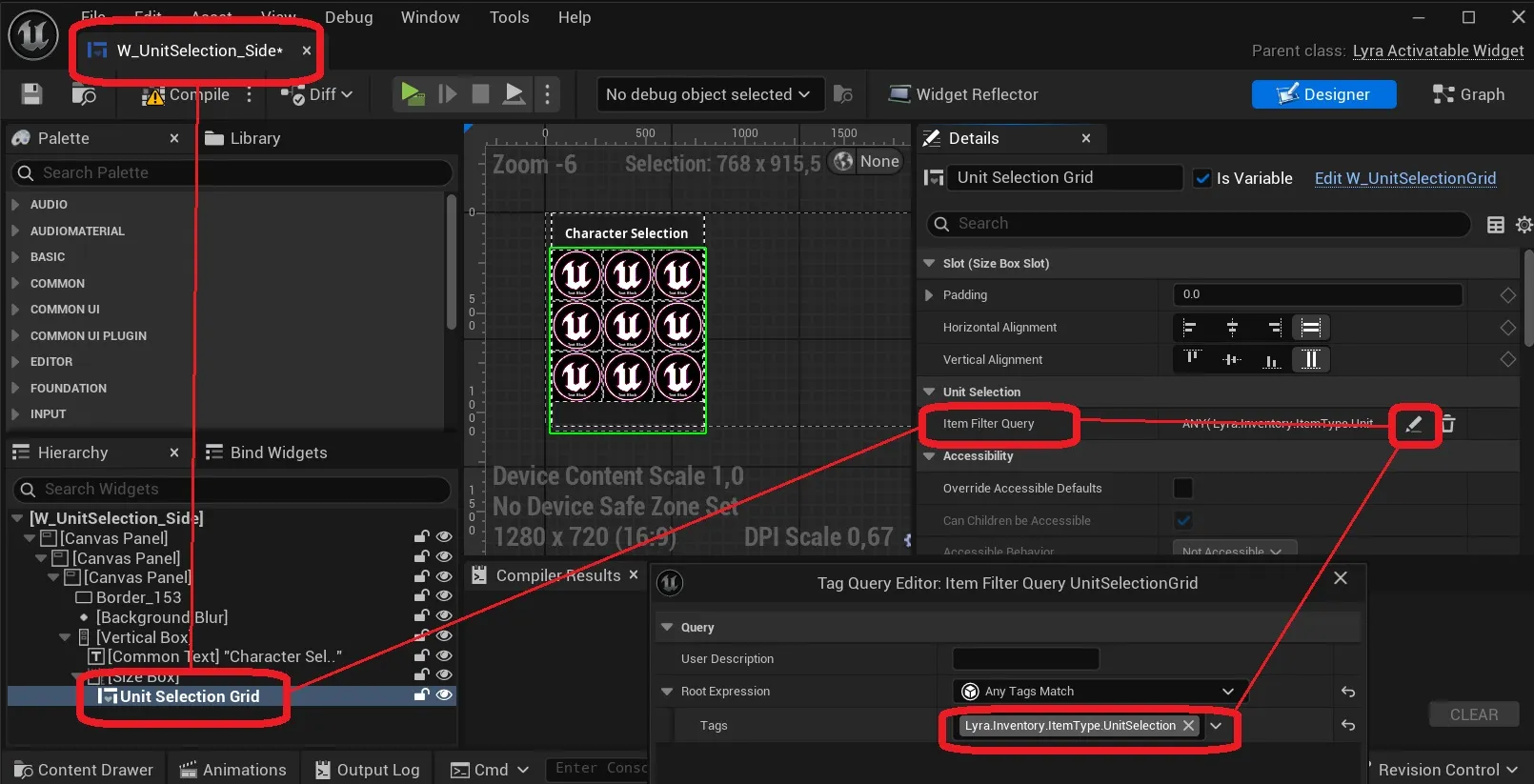Set horizontal alignment to right
Screen dimensions: 1534x784
(x=1273, y=328)
